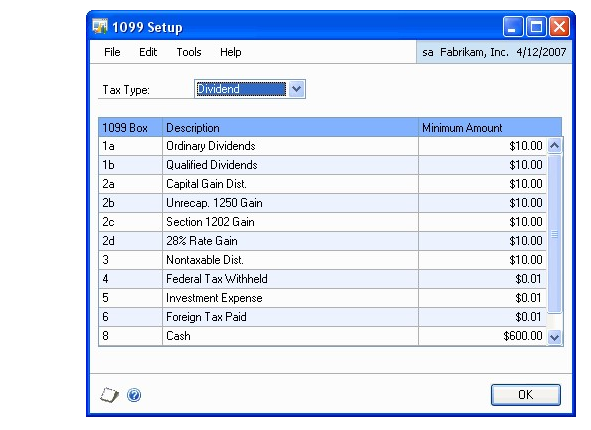Click minimum amount for Investment Expense

point(482,298)
